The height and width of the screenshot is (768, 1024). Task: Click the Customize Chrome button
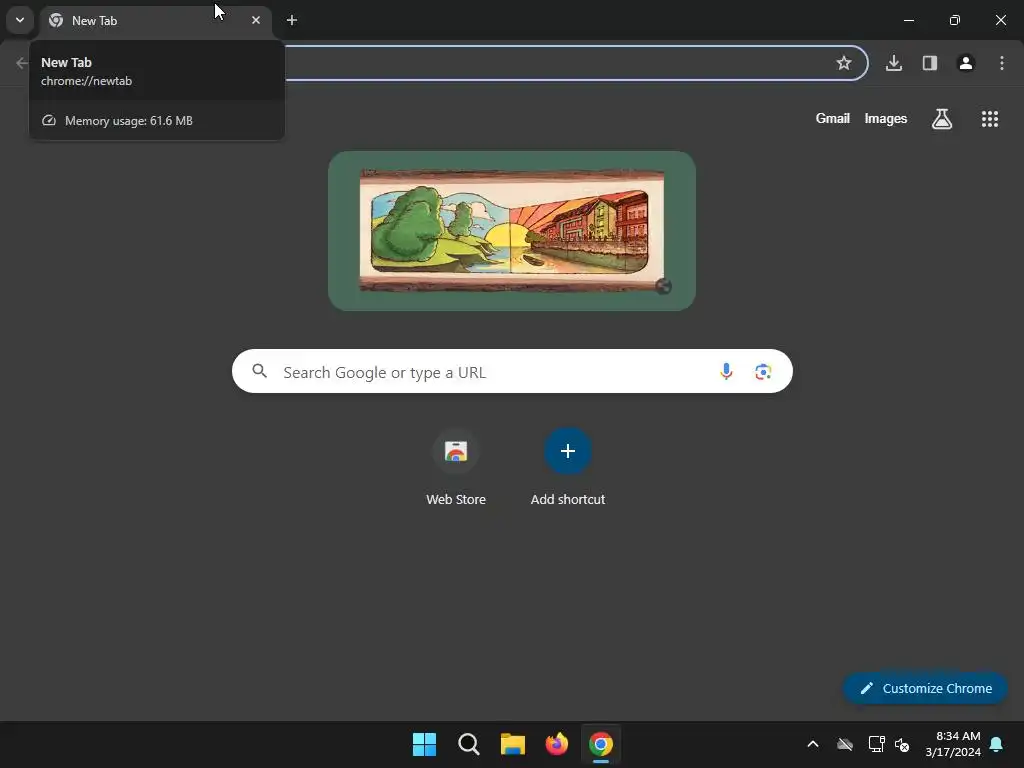tap(925, 688)
